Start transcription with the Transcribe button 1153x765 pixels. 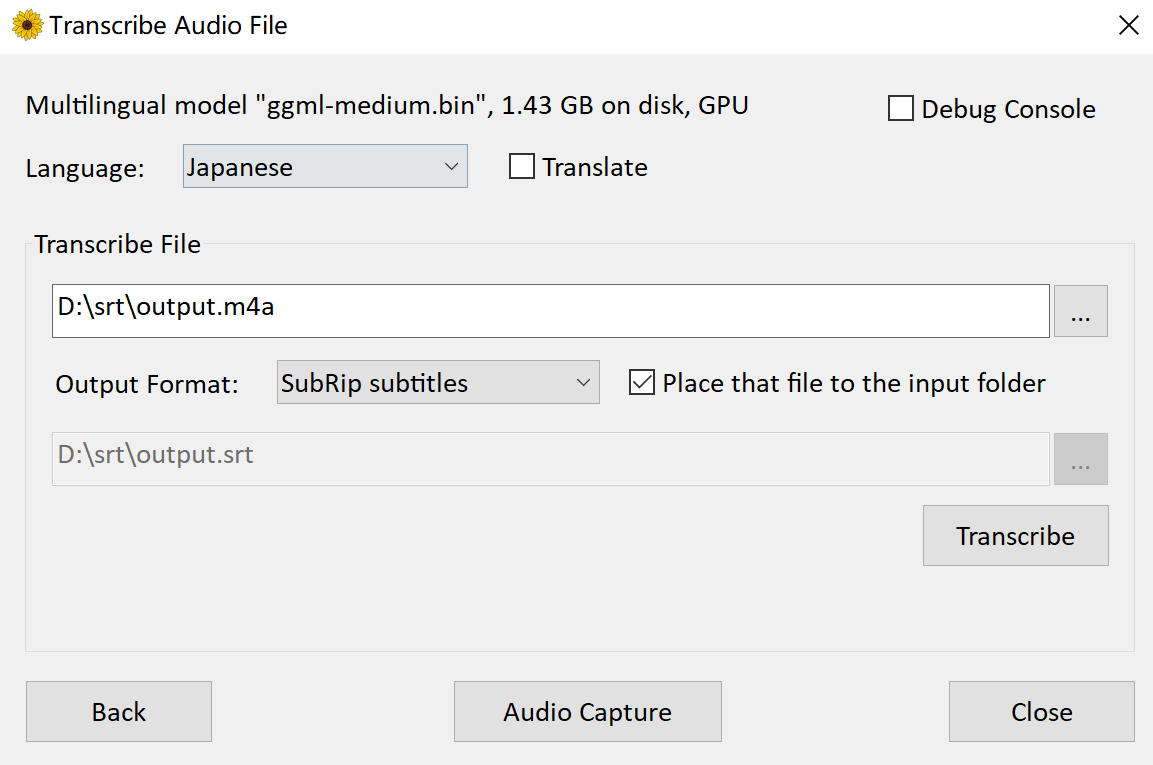click(1015, 536)
